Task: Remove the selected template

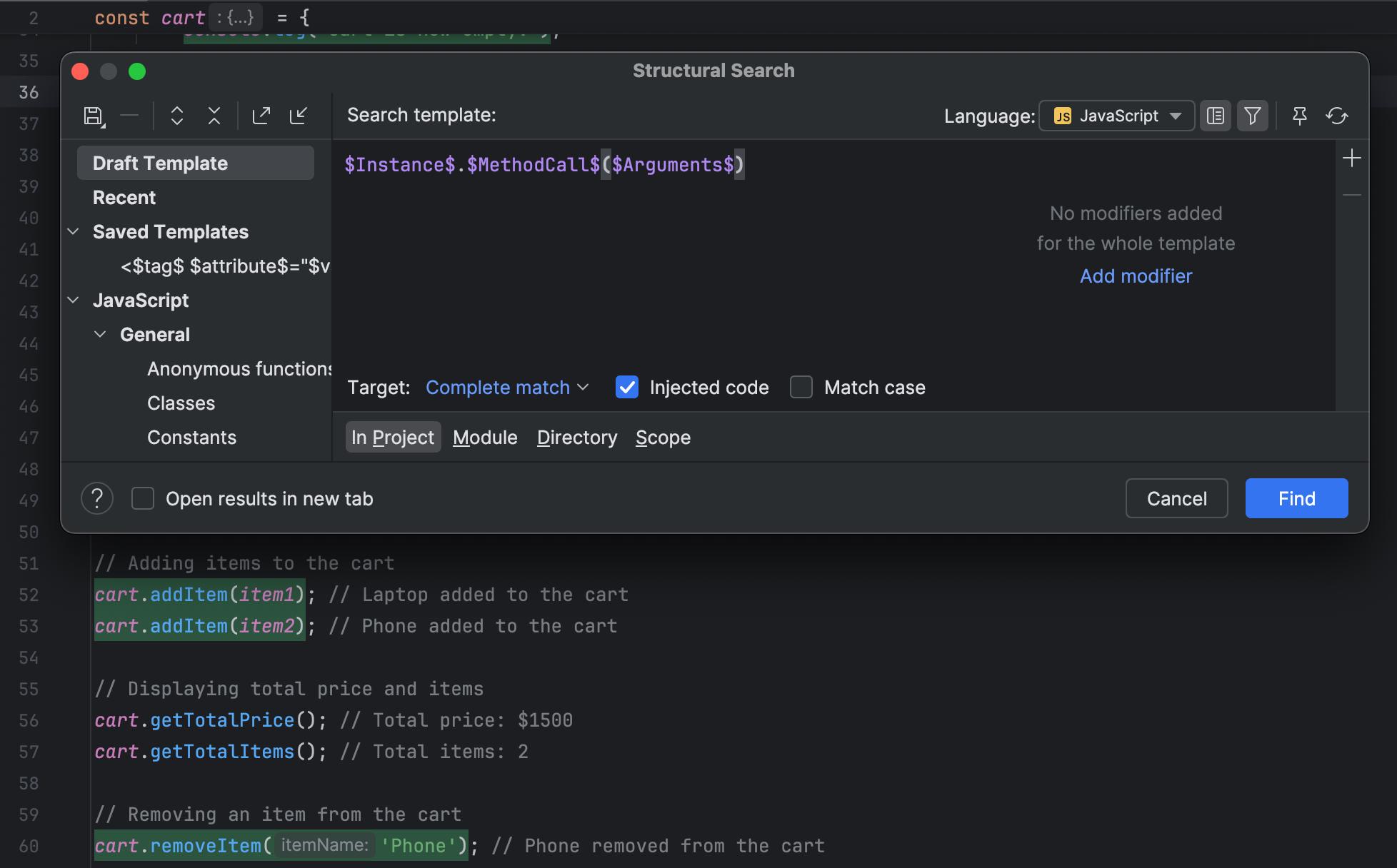Action: pos(129,116)
